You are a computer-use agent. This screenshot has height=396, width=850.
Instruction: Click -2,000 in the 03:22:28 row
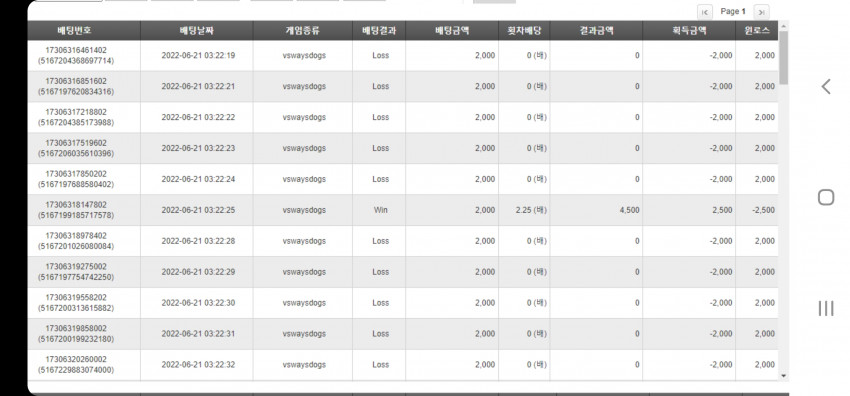click(x=721, y=241)
